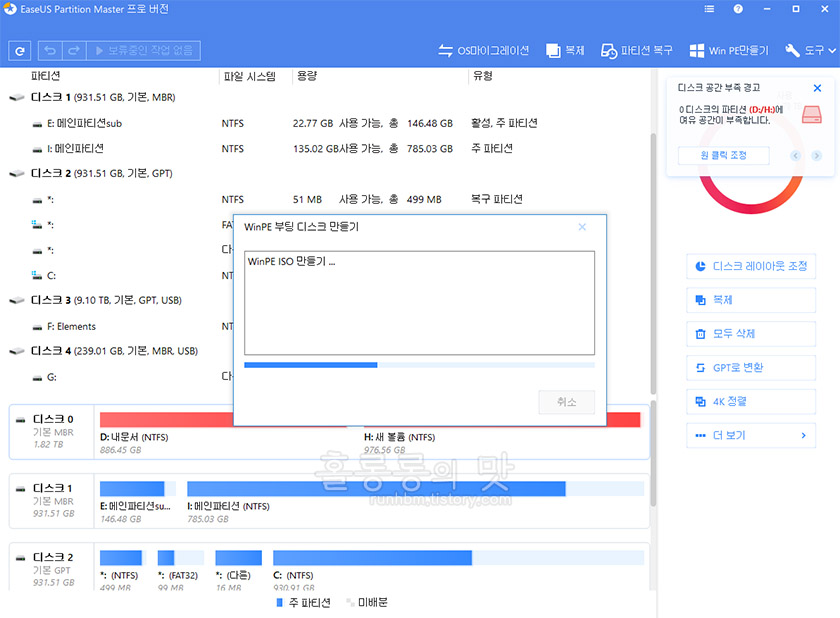This screenshot has height=618, width=840.
Task: Select 디스크 1 label in the disk map
Action: (52, 501)
